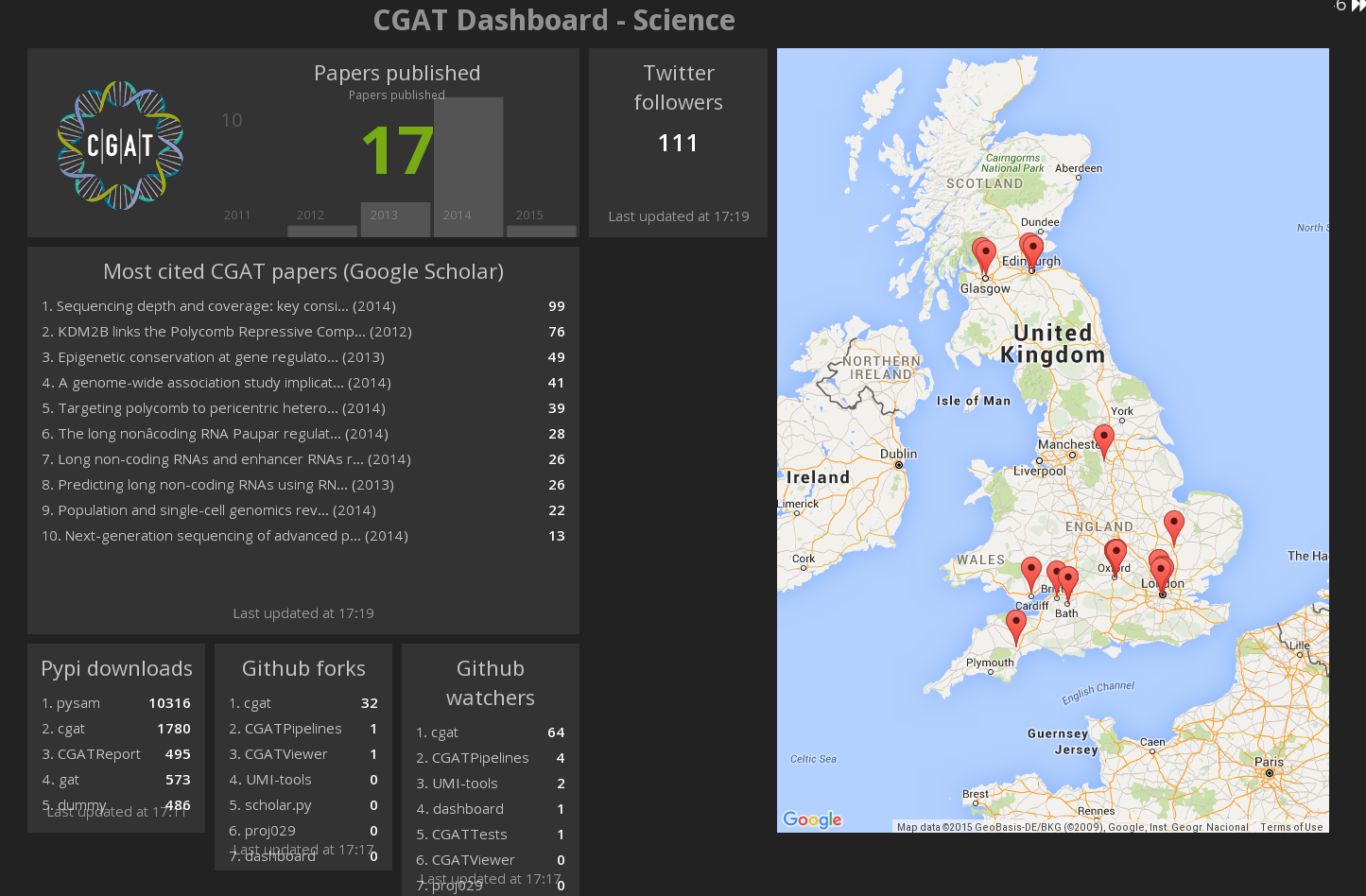Click the Twitter followers count 111
The width and height of the screenshot is (1366, 896).
tap(678, 144)
